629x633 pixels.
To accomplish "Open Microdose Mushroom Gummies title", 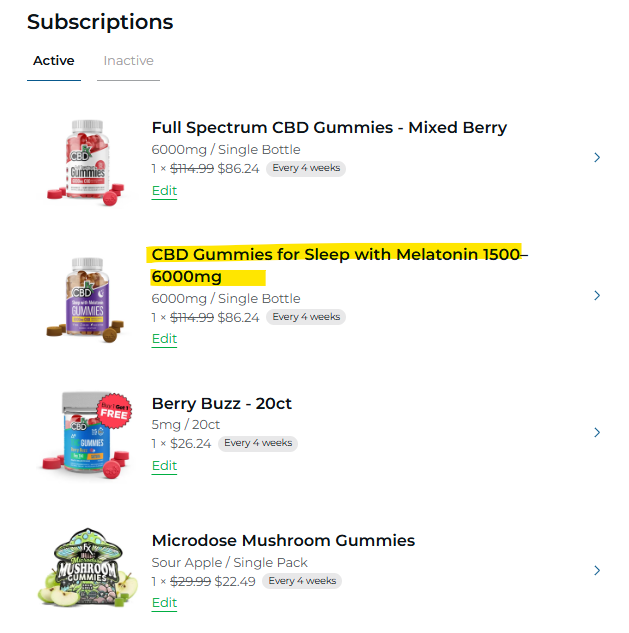I will click(283, 541).
